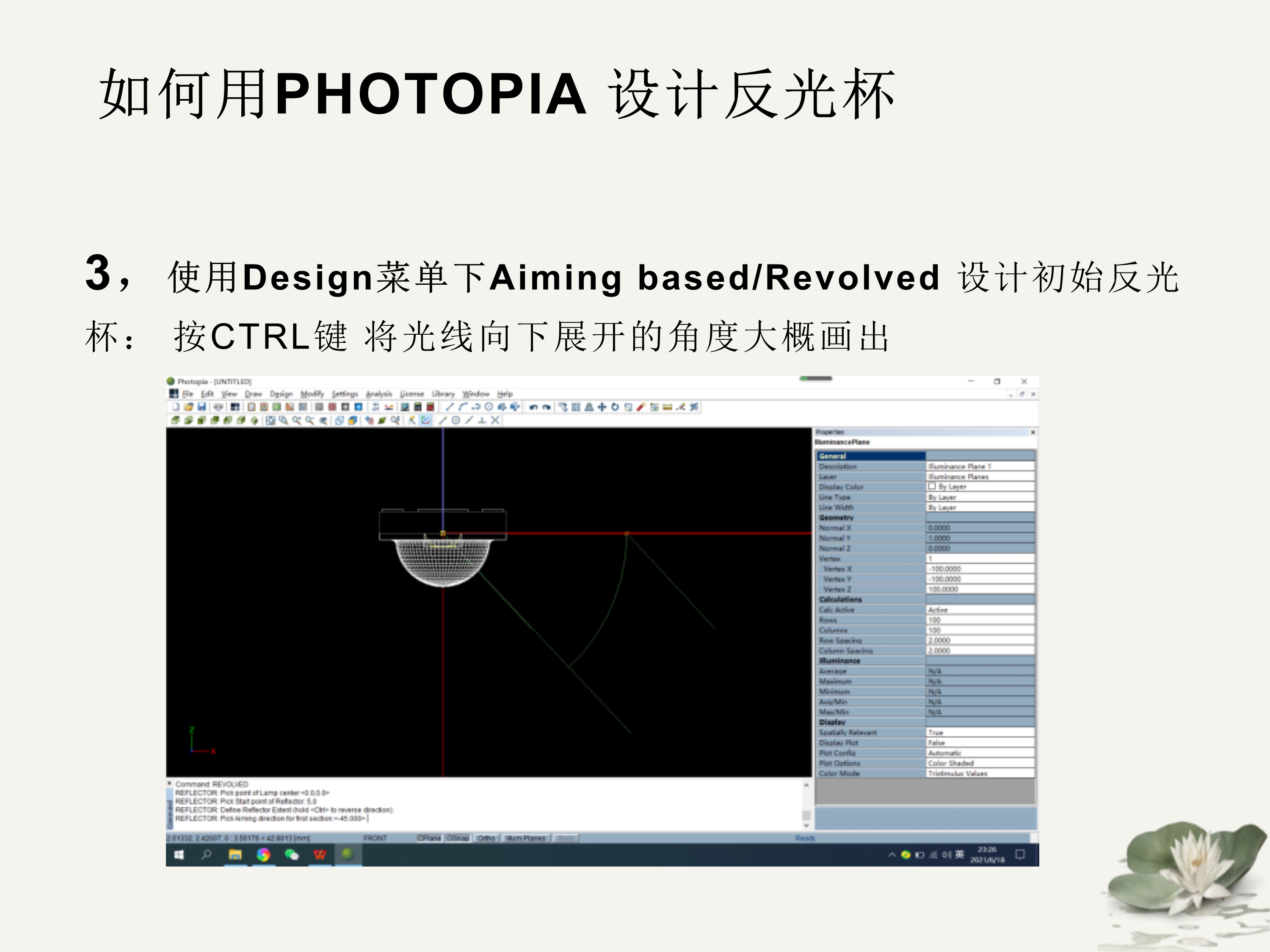Viewport: 1270px width, 952px height.
Task: Click the Open file folder icon
Action: tap(188, 407)
